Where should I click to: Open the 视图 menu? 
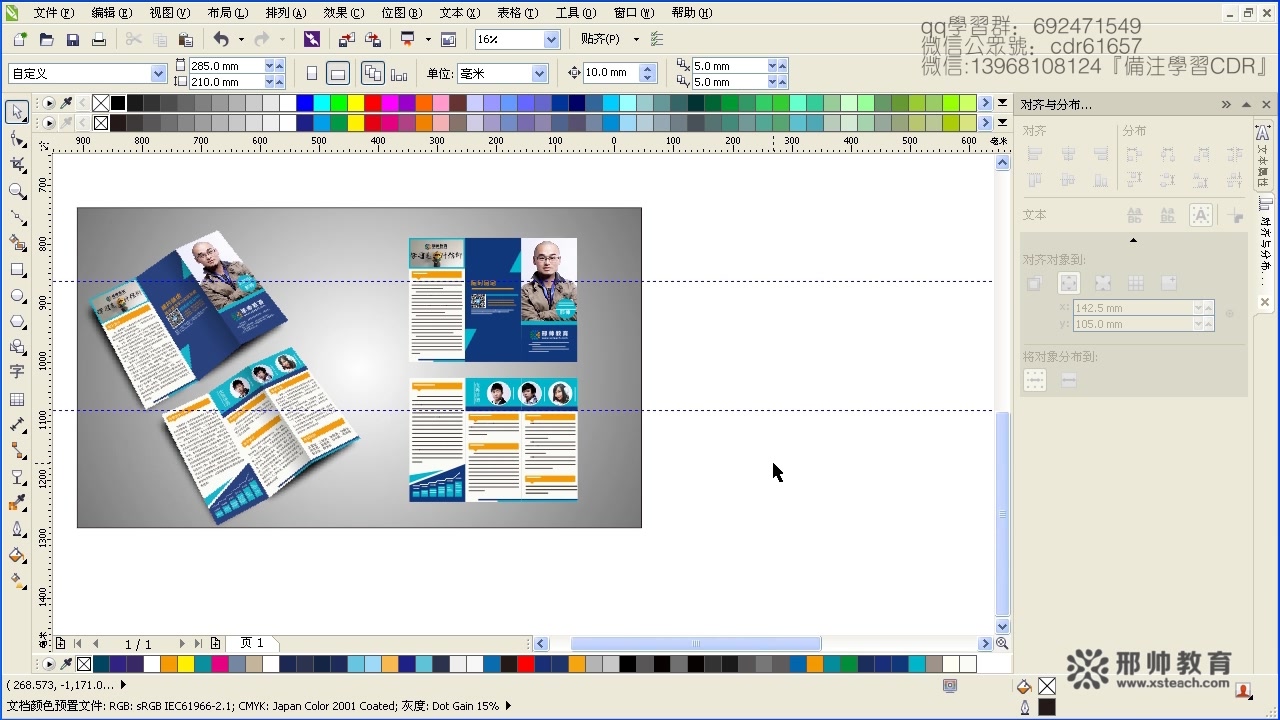169,13
